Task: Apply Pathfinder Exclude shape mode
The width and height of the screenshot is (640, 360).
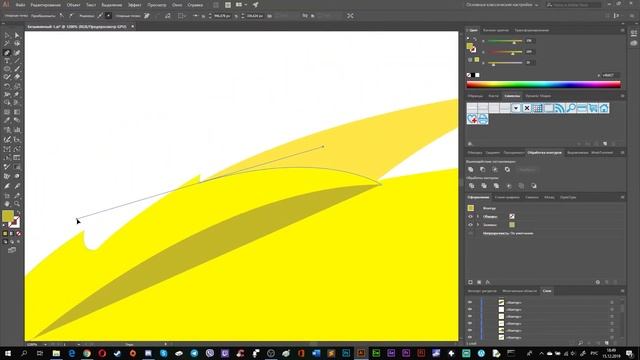Action: tap(507, 169)
